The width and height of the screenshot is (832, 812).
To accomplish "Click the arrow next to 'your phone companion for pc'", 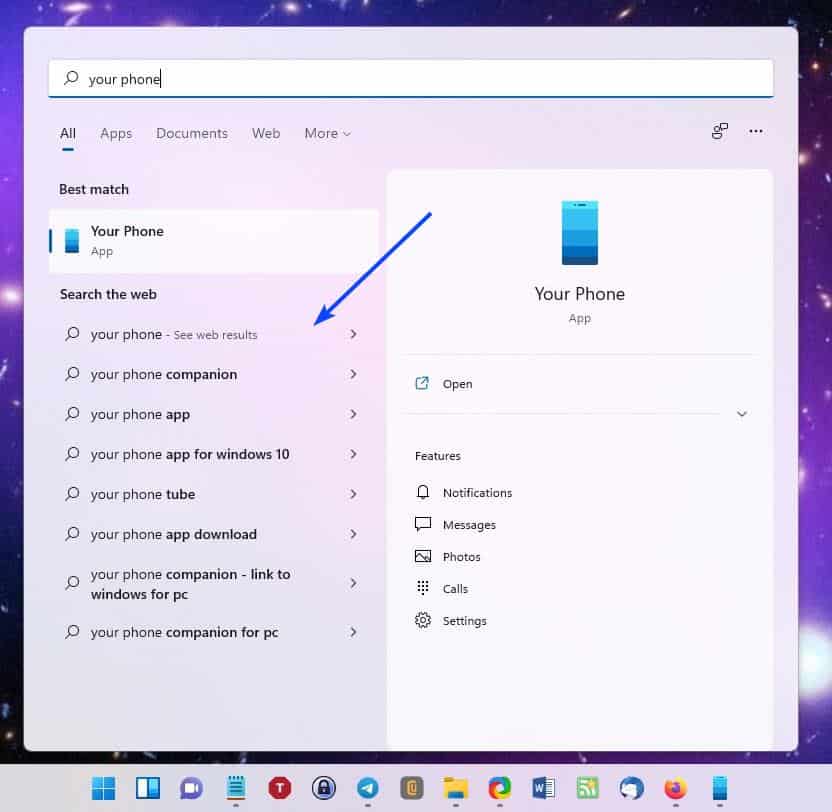I will tap(353, 632).
